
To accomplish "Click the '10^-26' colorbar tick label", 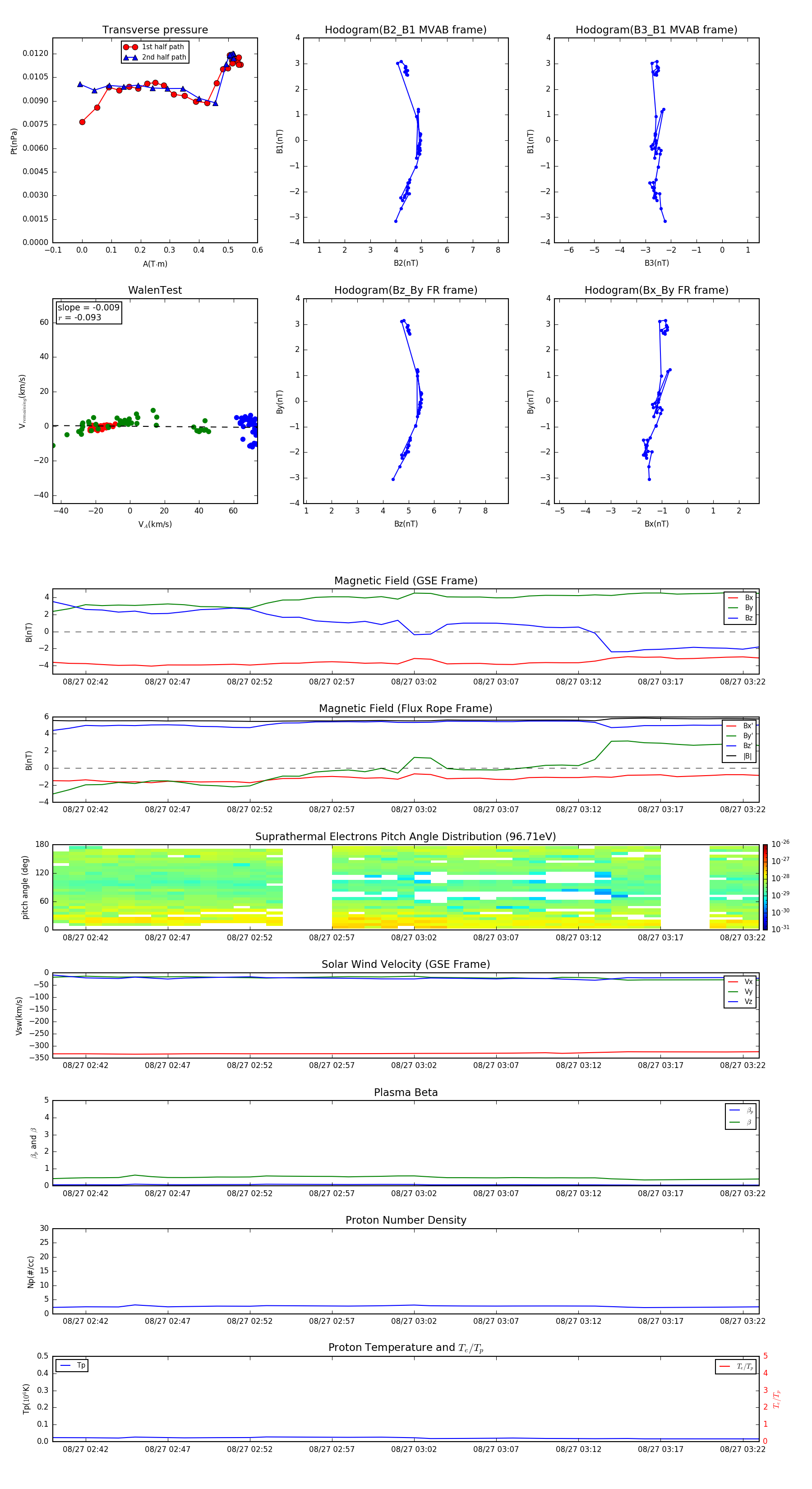I will [780, 844].
